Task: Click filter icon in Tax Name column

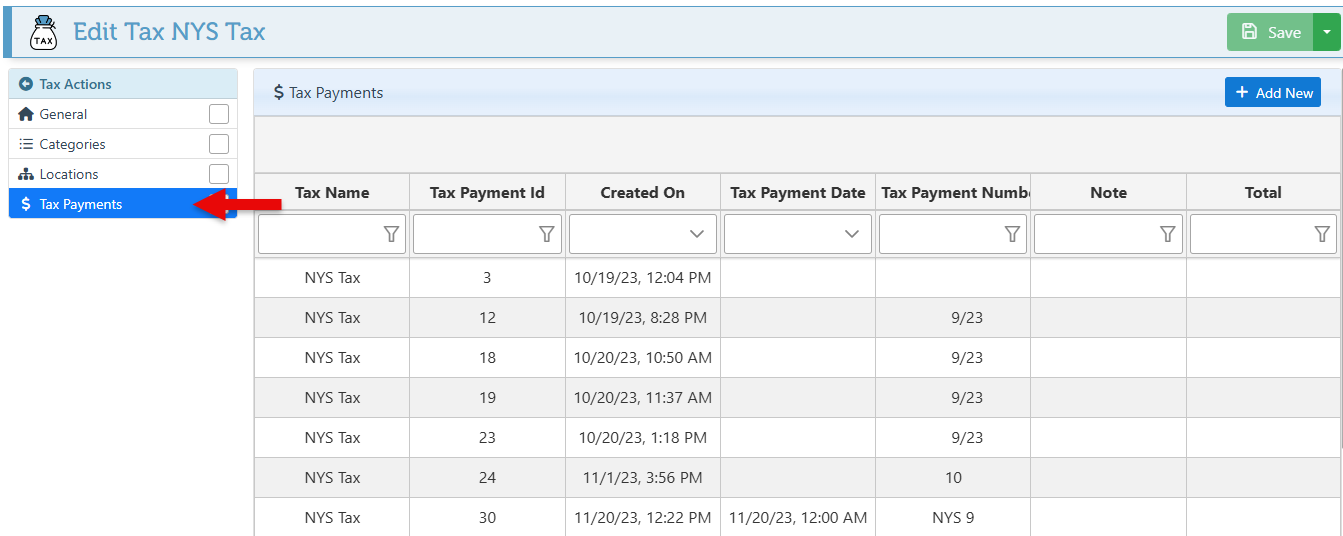Action: 391,234
